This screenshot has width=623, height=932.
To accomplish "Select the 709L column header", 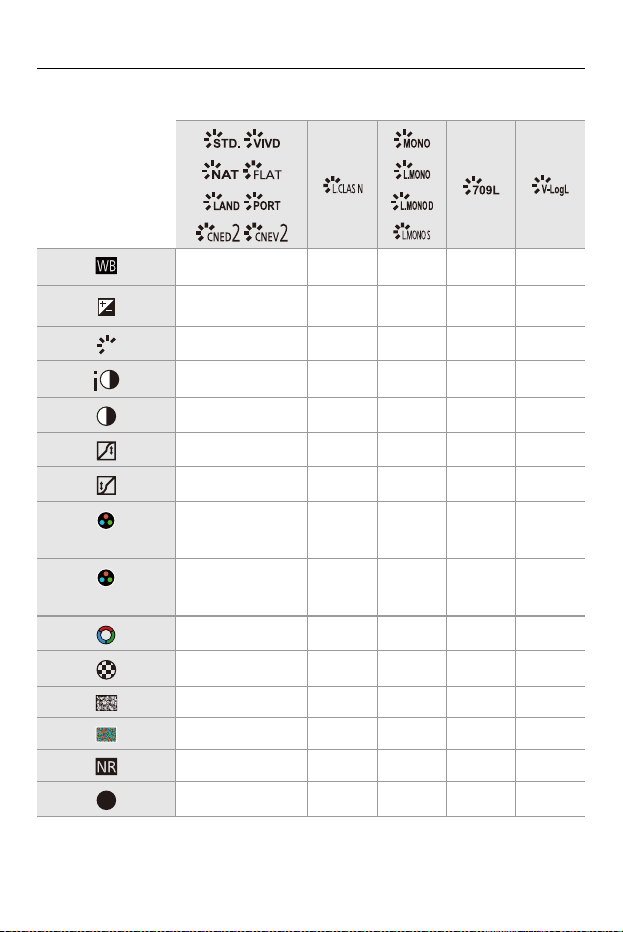I will coord(481,186).
